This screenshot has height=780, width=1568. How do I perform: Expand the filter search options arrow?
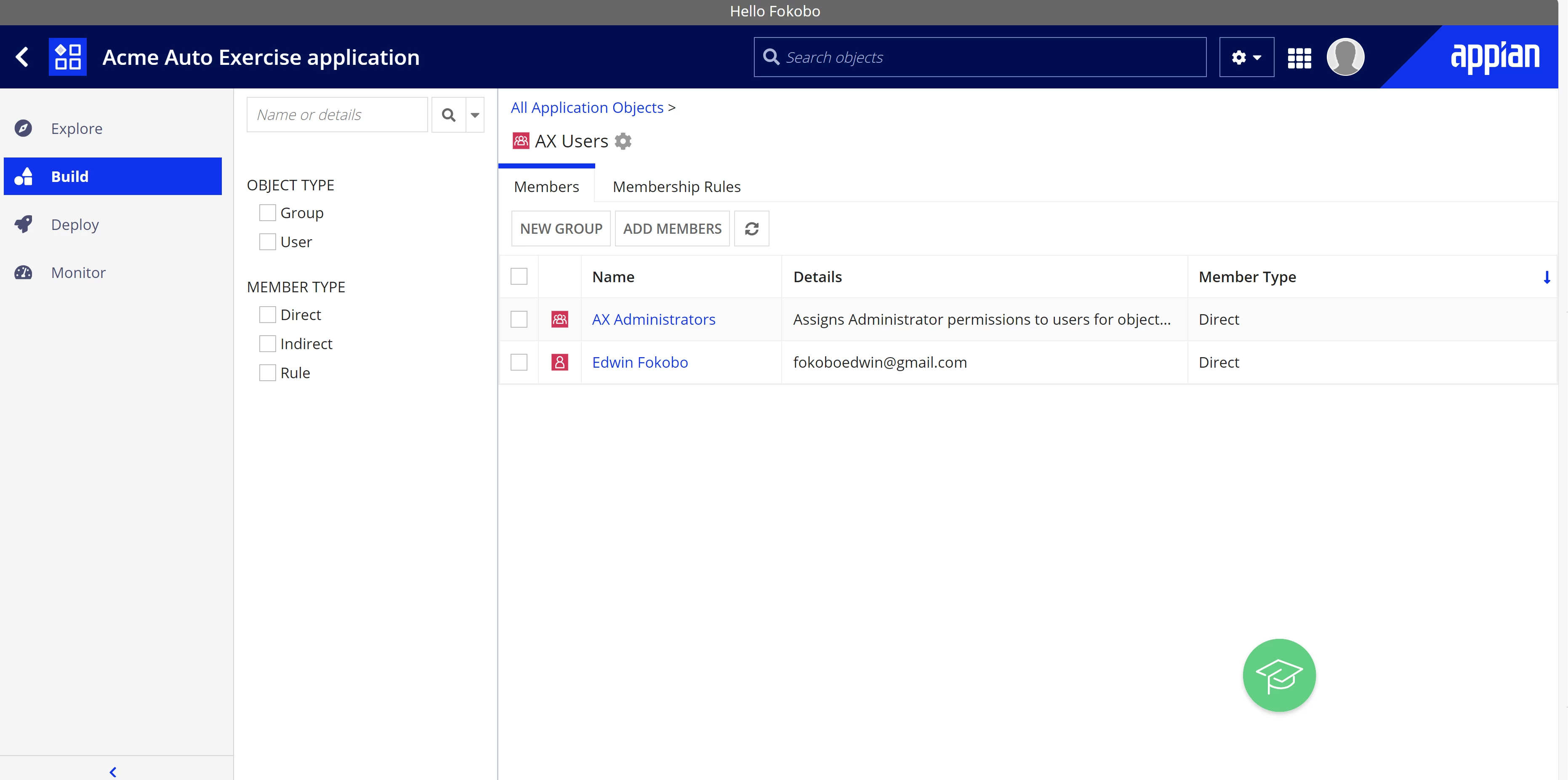(475, 115)
